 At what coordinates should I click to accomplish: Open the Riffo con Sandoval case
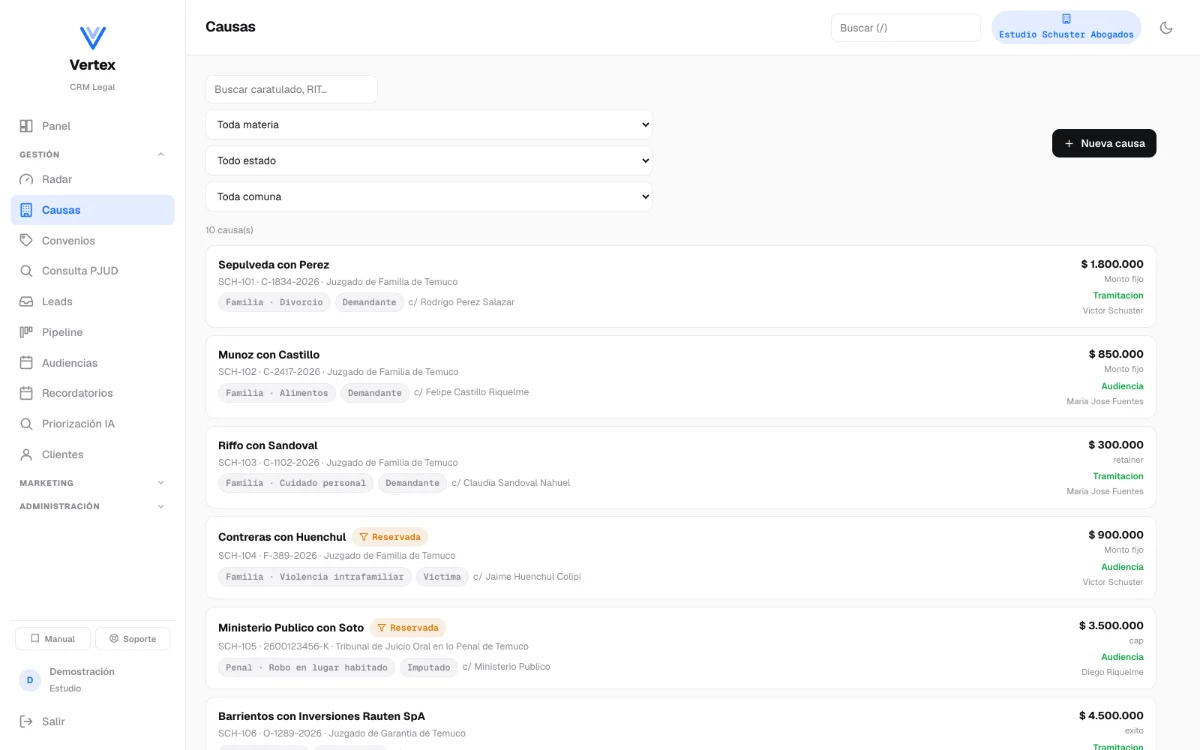click(680, 468)
